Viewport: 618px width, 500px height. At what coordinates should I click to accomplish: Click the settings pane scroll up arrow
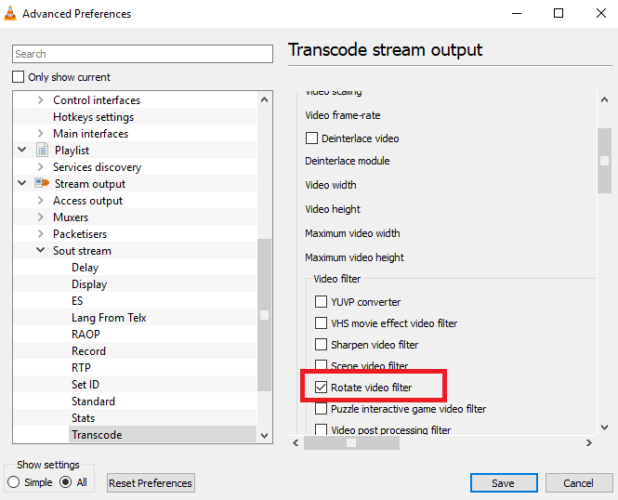[x=604, y=100]
